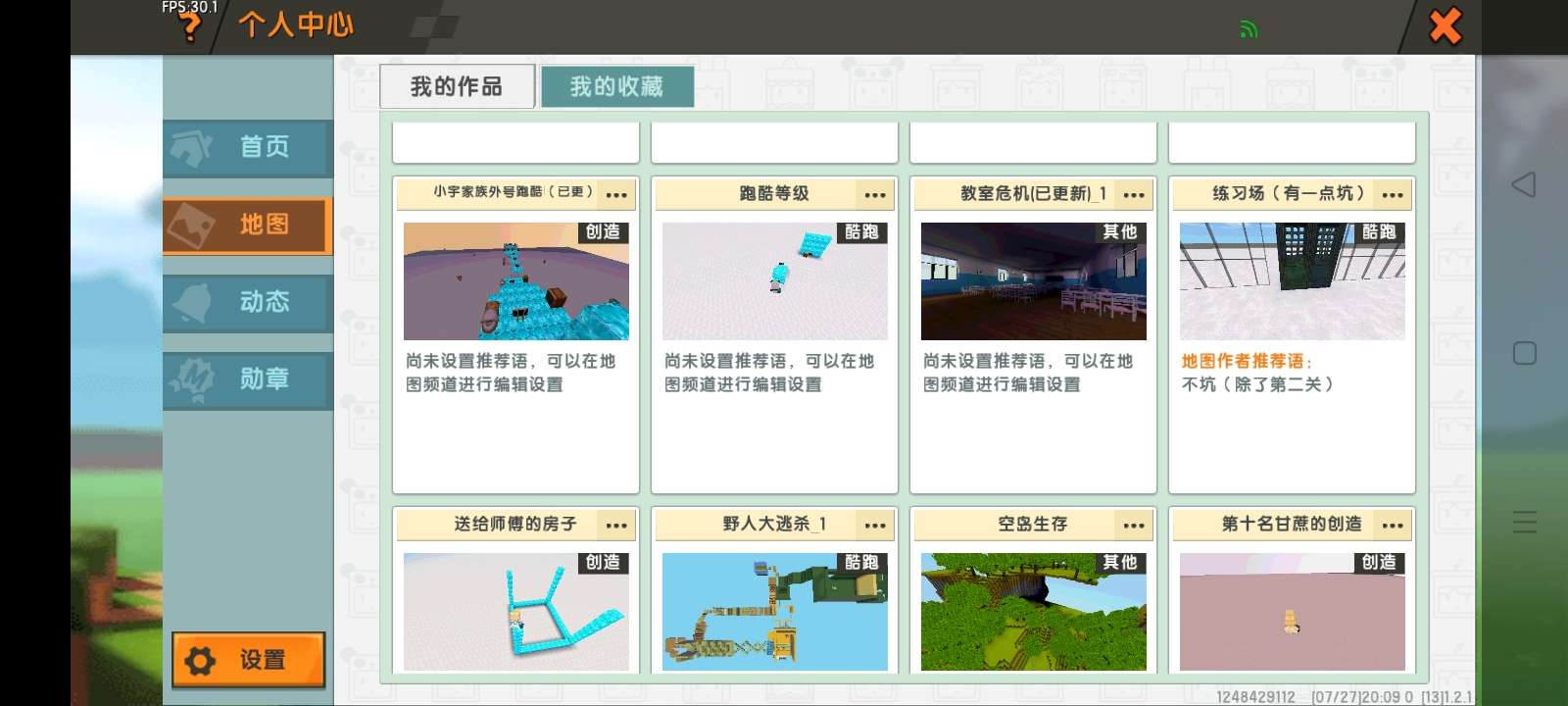
Task: Open the three-dot menu for 野人大逃杀_1
Action: (x=875, y=526)
